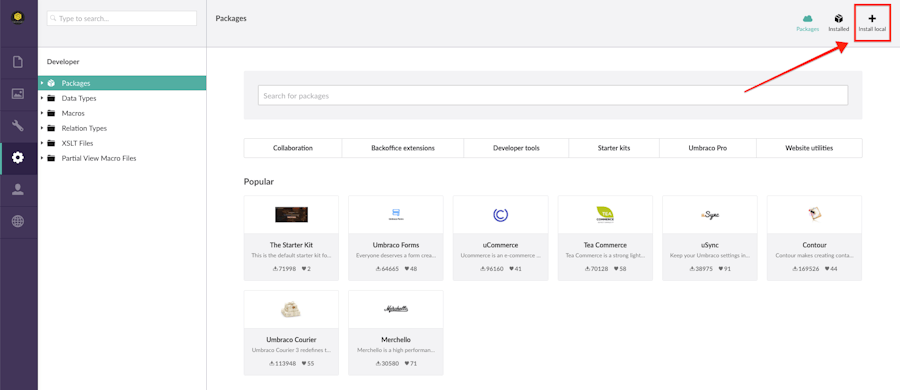The width and height of the screenshot is (900, 390).
Task: Click the Umbraco Courier logo thumbnail
Action: (x=291, y=310)
